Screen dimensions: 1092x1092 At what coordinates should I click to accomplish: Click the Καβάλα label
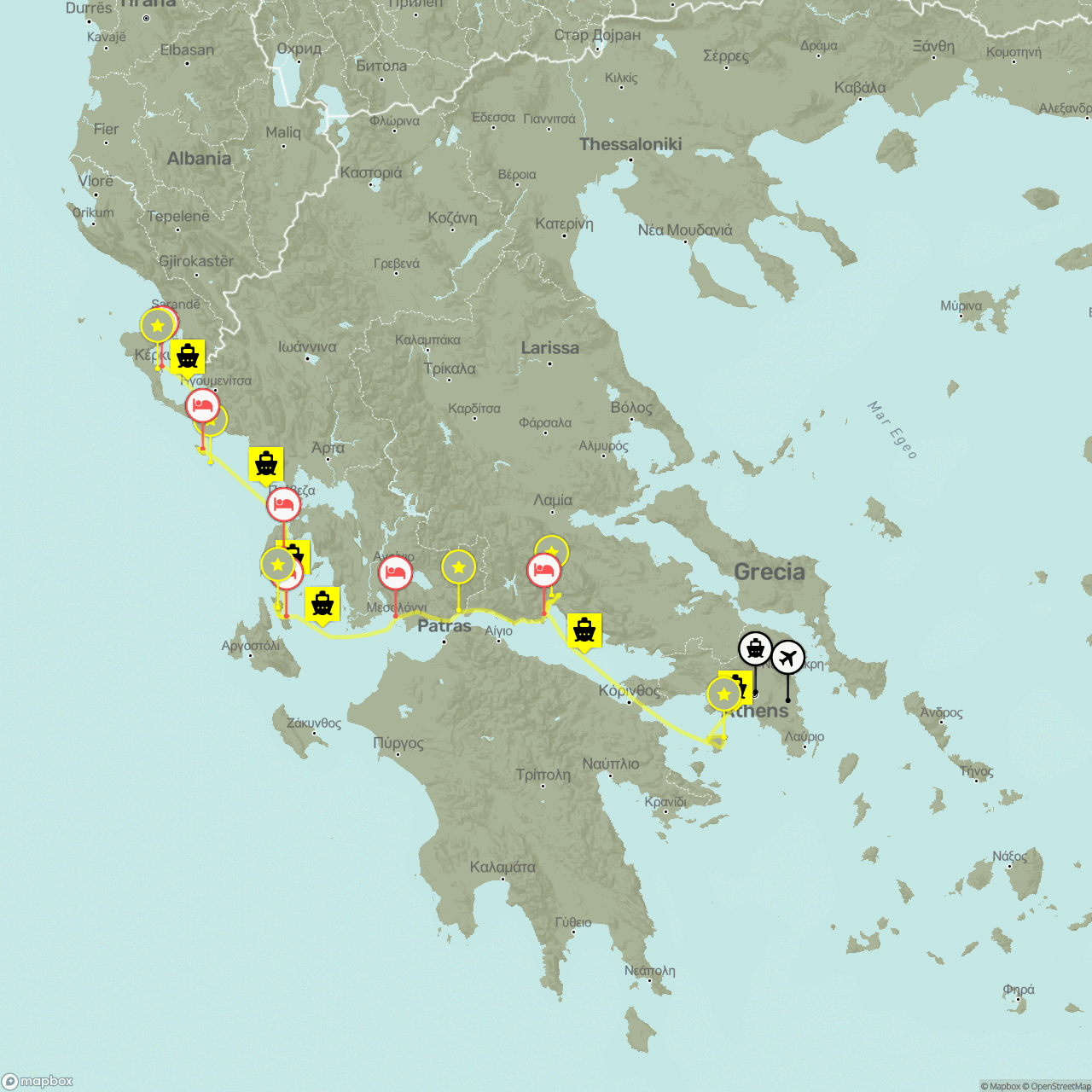pyautogui.click(x=860, y=87)
